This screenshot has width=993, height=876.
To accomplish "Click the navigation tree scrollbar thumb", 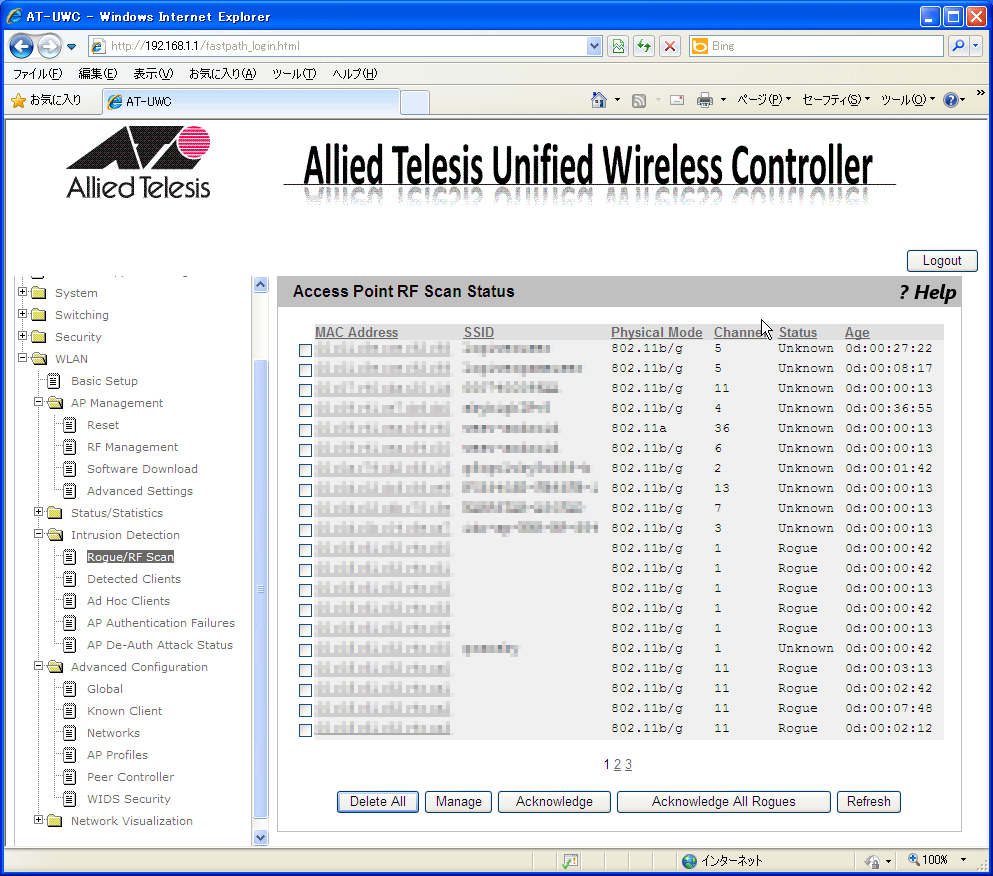I will coord(260,589).
